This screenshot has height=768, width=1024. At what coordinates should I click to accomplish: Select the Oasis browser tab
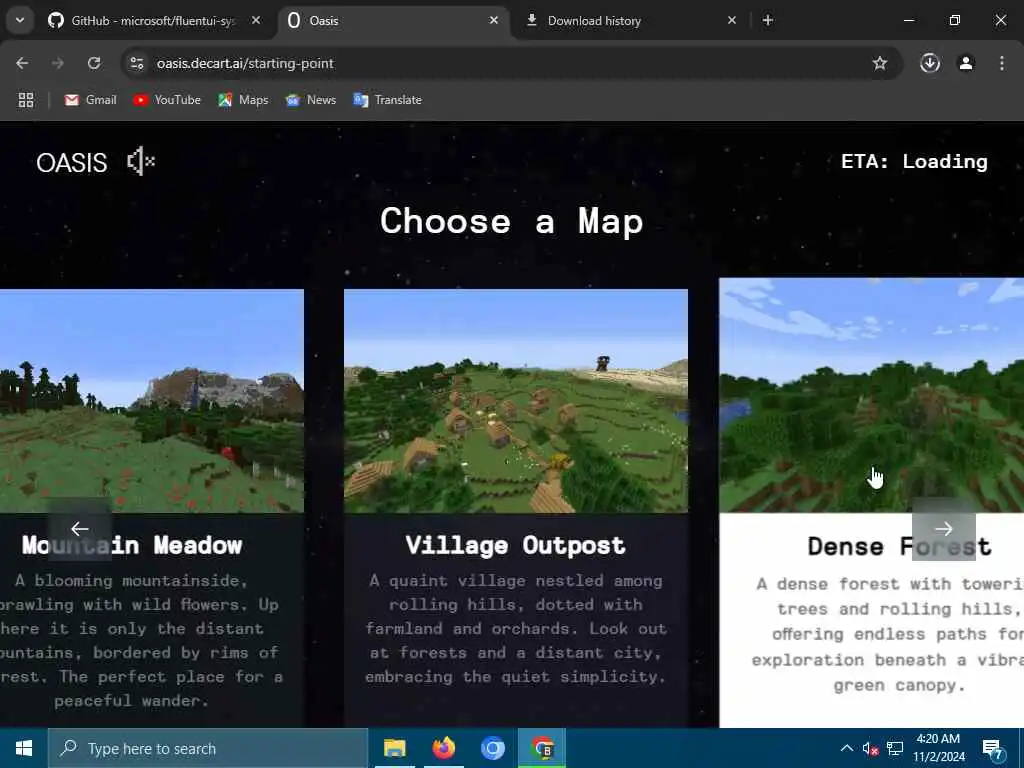394,21
